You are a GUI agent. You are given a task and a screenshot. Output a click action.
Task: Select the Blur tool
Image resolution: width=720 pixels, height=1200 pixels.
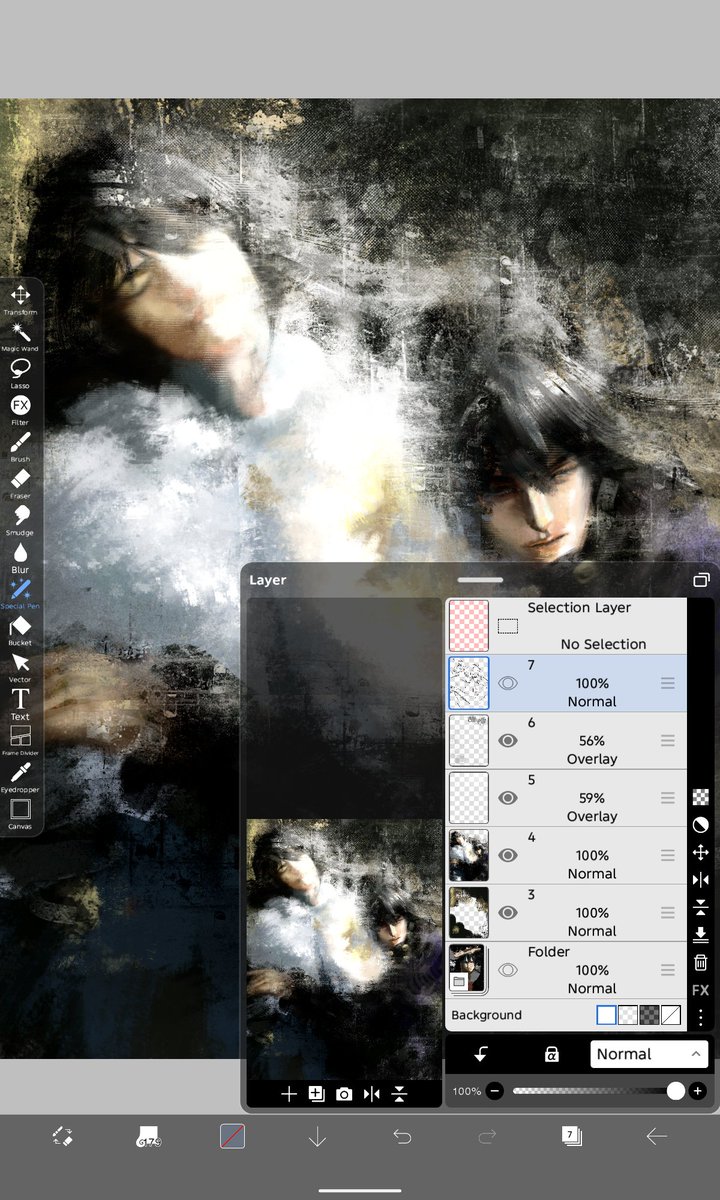pos(20,556)
